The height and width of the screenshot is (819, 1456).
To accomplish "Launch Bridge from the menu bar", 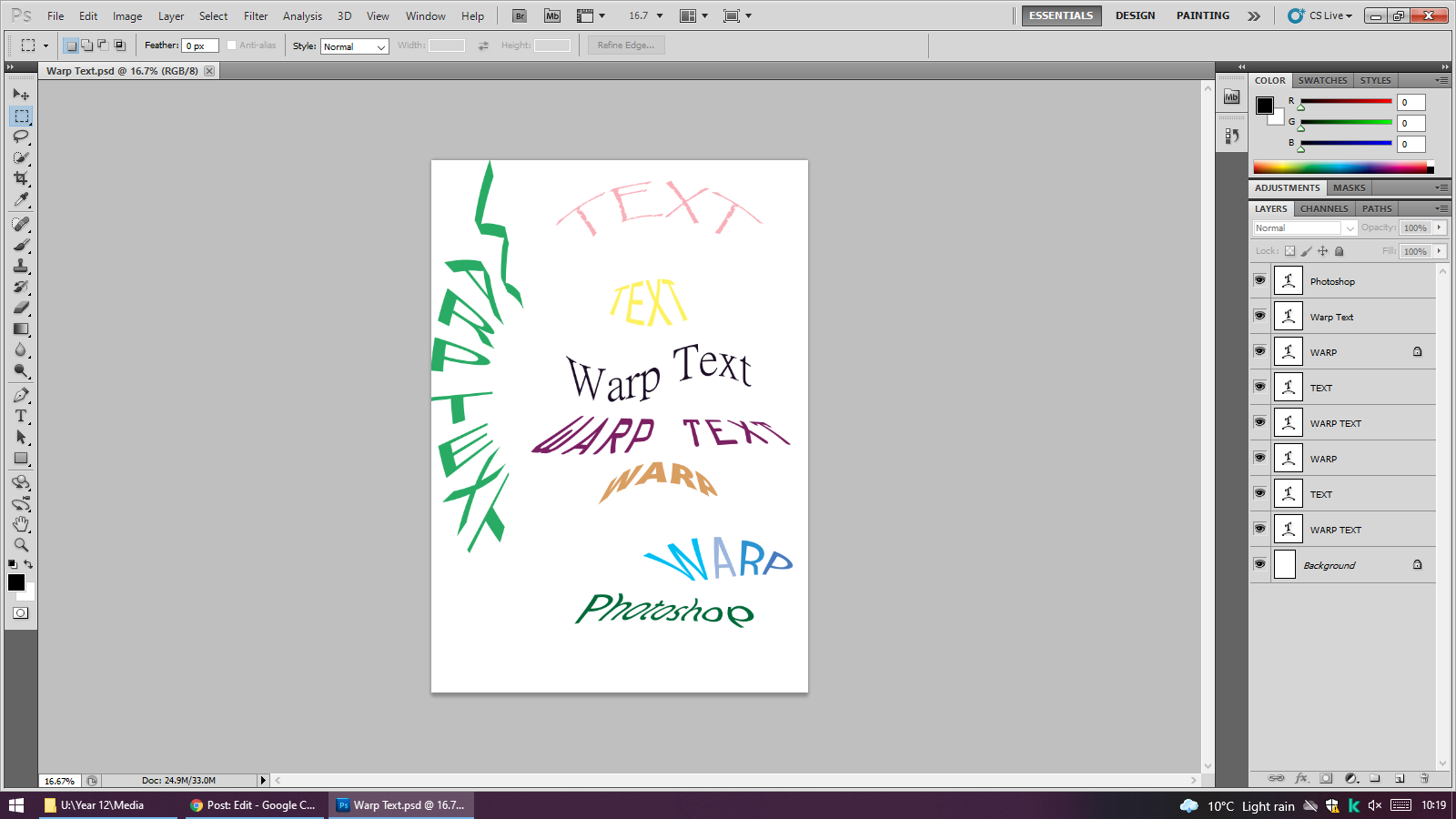I will coord(520,15).
